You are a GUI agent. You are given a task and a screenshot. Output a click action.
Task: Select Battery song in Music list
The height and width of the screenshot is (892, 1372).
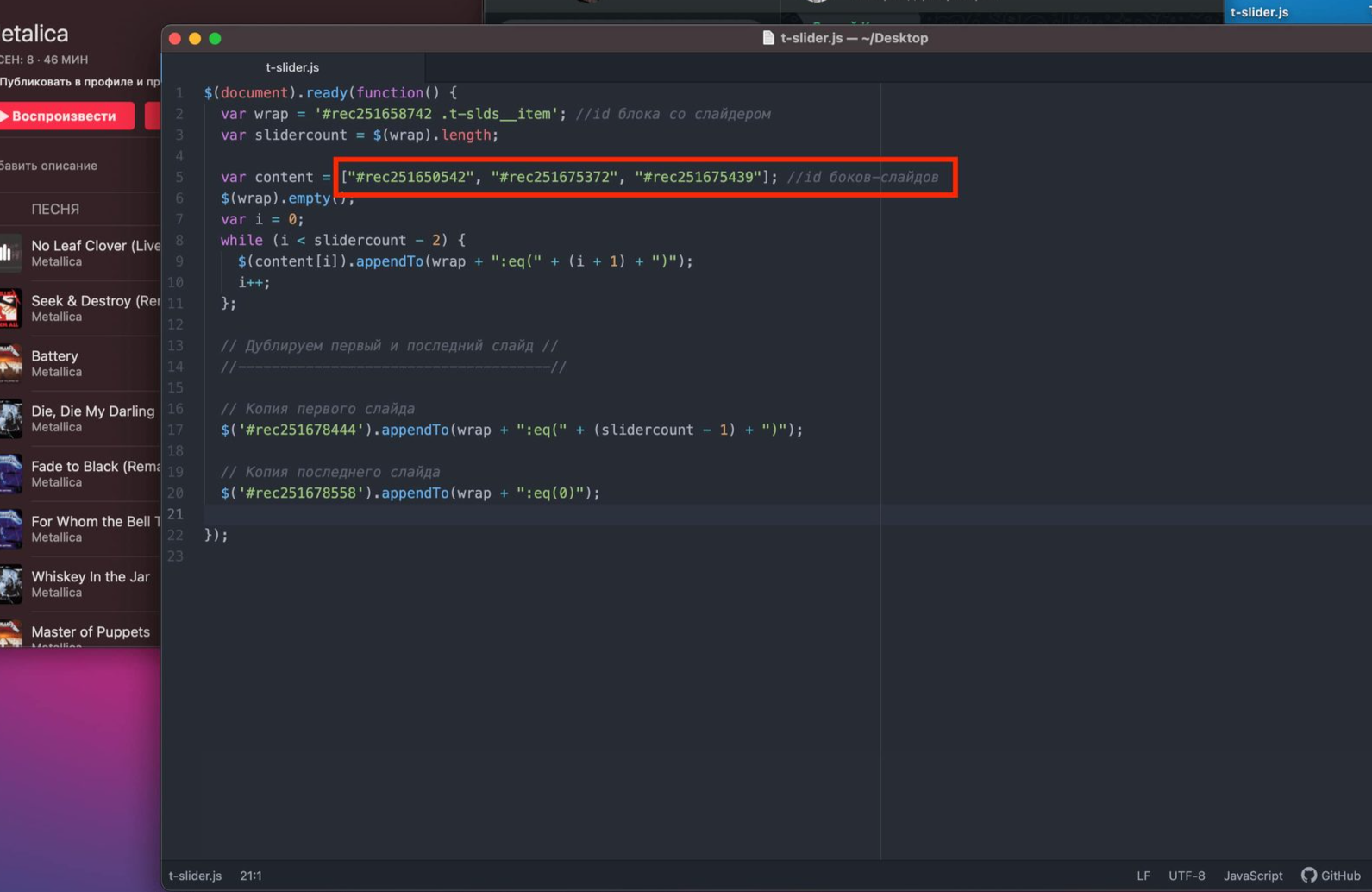80,363
